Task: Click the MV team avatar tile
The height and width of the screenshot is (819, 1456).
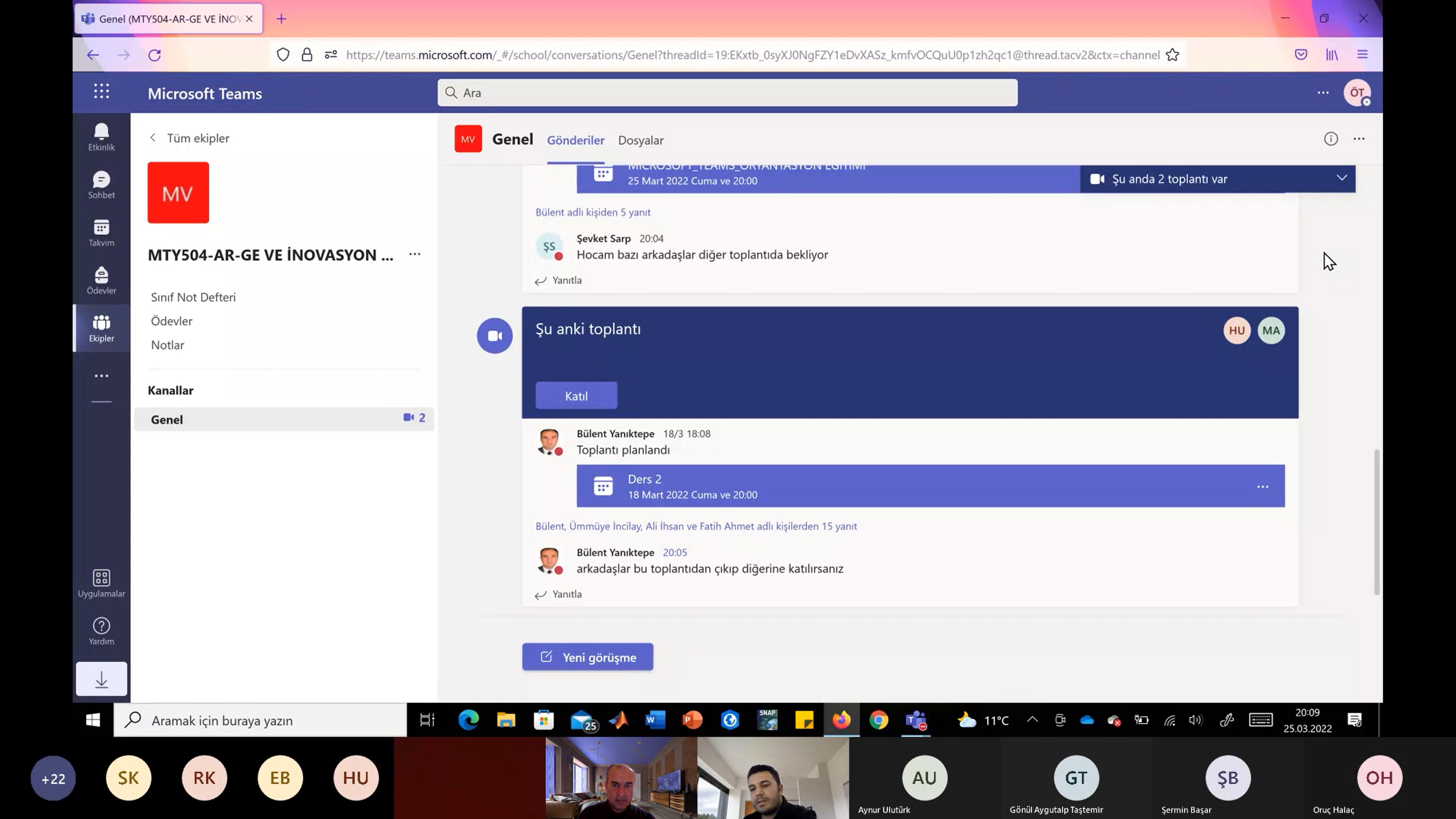Action: click(178, 193)
